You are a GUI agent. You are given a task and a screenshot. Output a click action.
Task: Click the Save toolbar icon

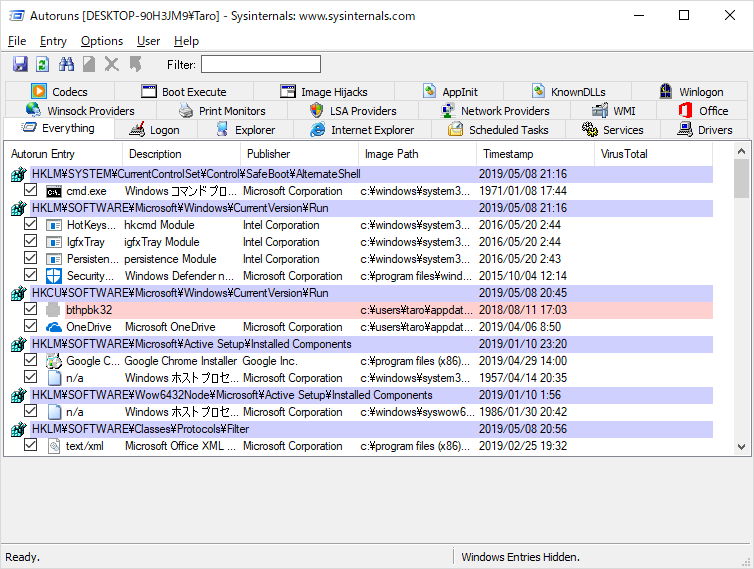20,64
